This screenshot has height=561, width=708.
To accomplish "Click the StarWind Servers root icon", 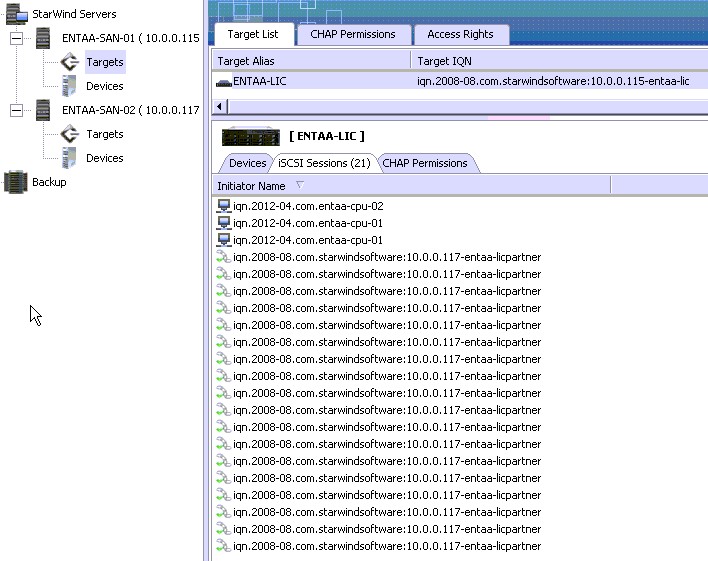I will coord(16,14).
